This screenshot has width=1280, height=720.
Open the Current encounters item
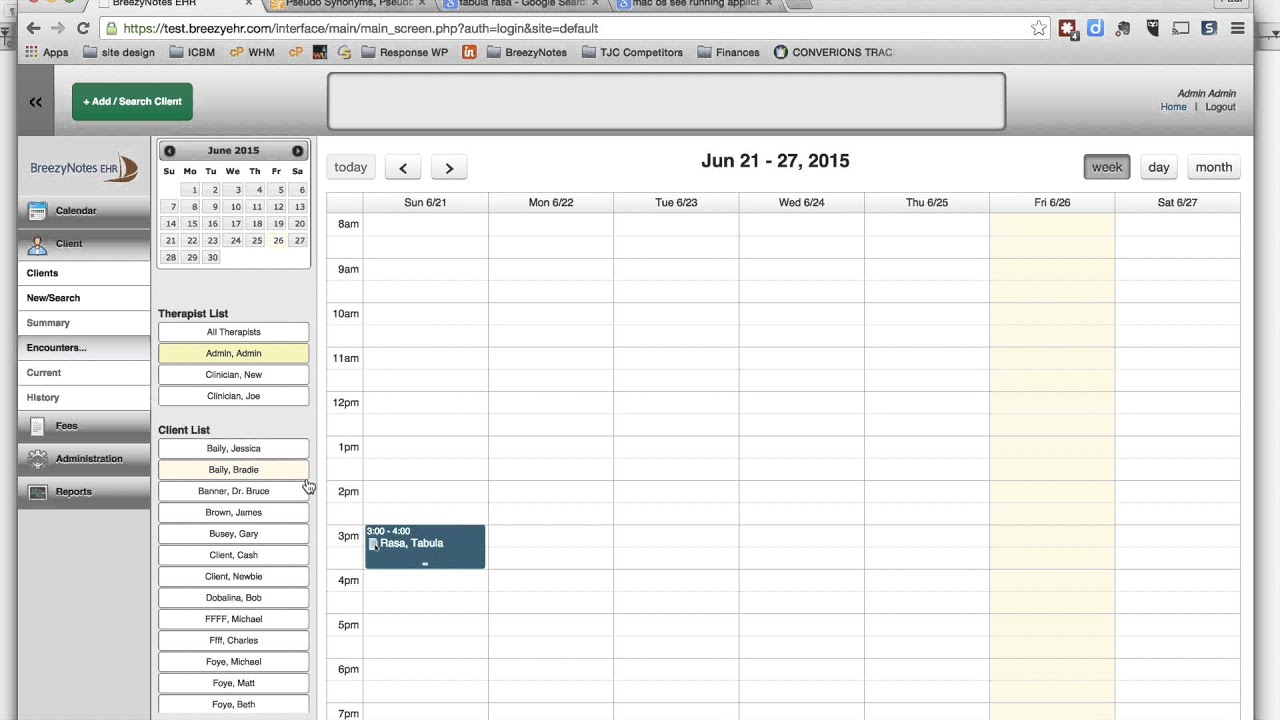pyautogui.click(x=84, y=373)
